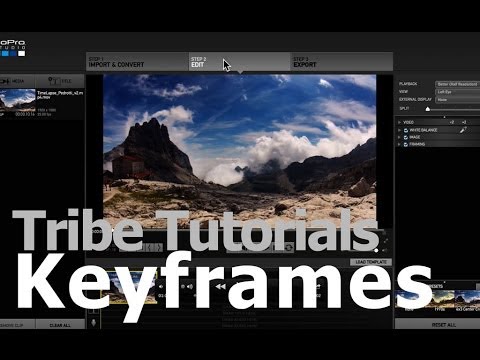This screenshot has width=480, height=360.
Task: Click the loop playback icon
Action: point(289,247)
